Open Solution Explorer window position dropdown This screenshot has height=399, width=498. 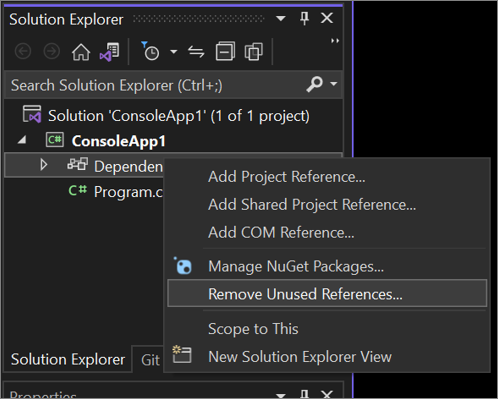coord(281,18)
